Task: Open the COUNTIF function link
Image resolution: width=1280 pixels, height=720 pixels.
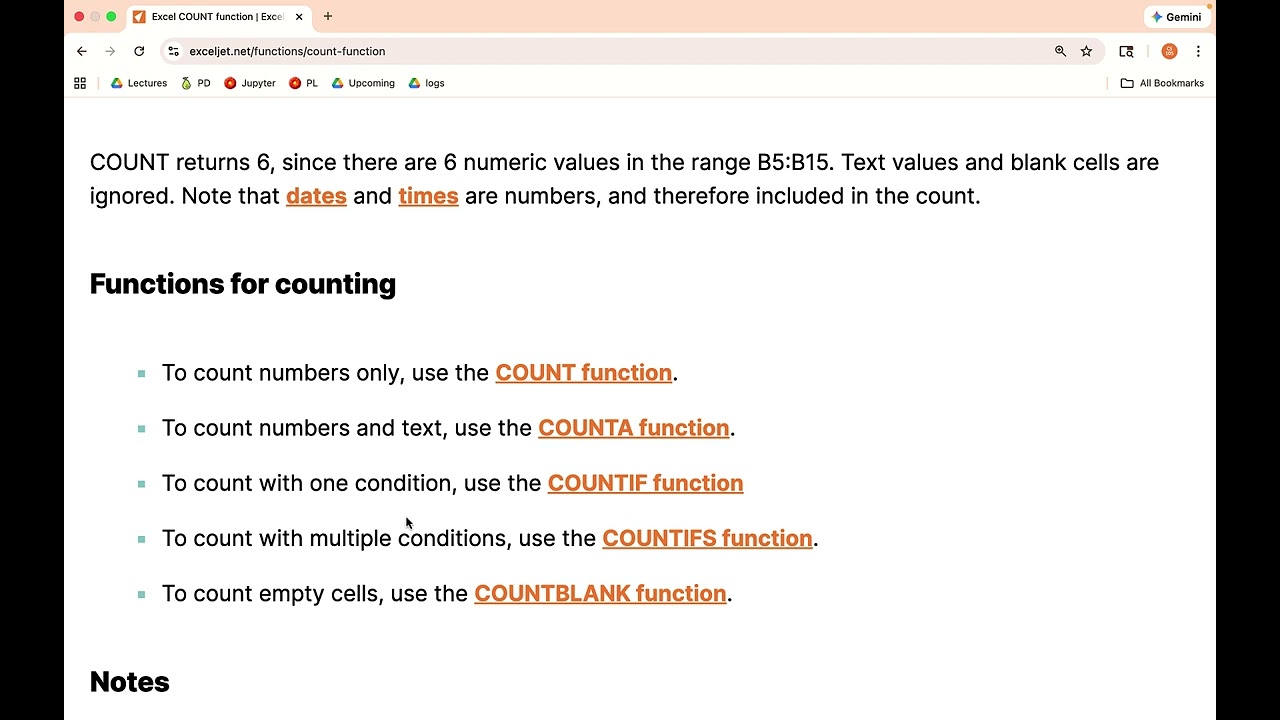Action: click(645, 483)
